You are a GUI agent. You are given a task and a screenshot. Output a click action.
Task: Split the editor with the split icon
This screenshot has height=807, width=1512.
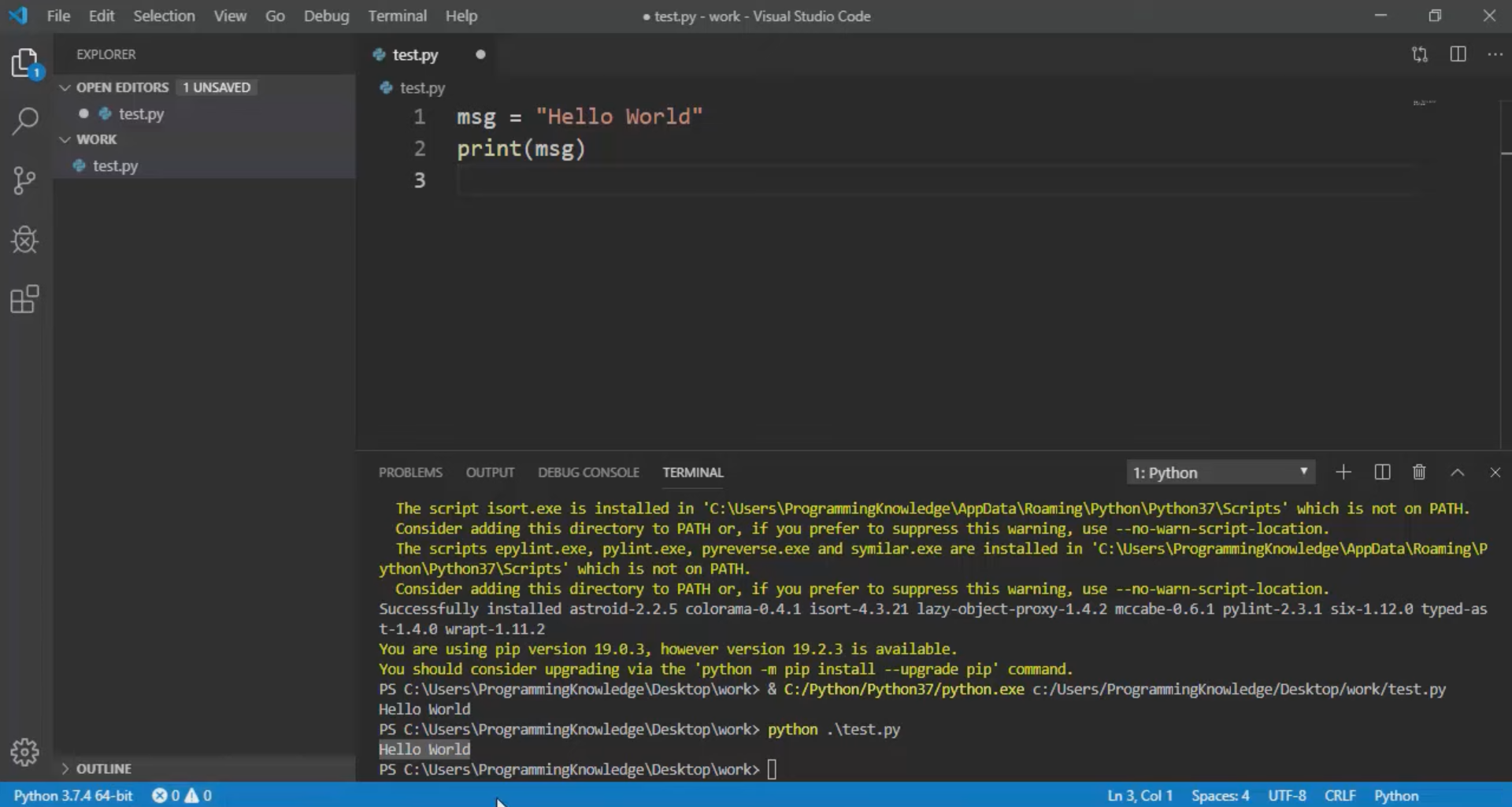[x=1458, y=54]
